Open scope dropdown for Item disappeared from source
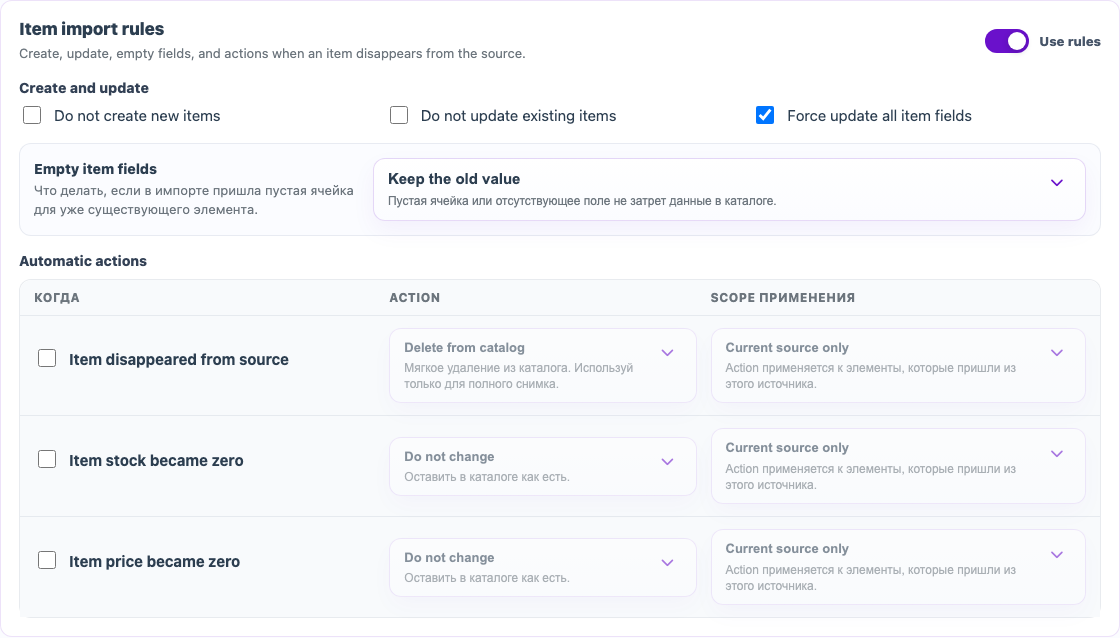Image resolution: width=1120 pixels, height=638 pixels. (x=898, y=365)
